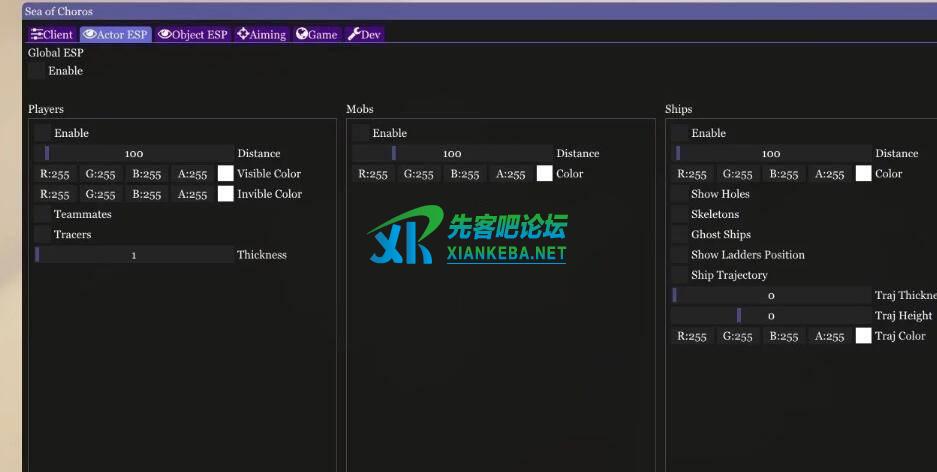Open the Mobs Color swatch picker
937x472 pixels.
[544, 173]
